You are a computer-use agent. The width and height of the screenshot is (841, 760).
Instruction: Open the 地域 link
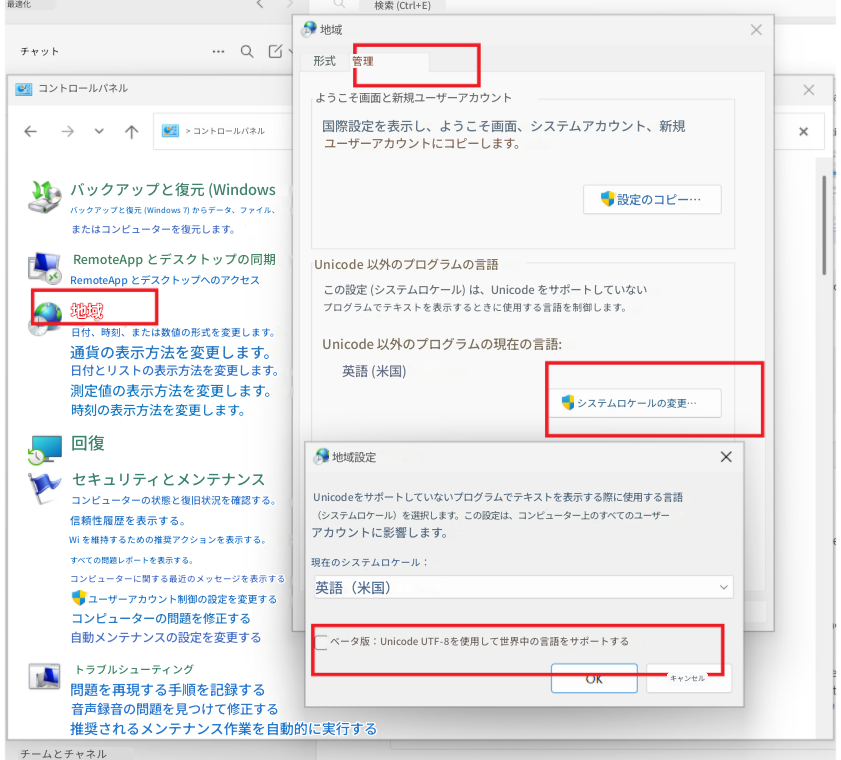tap(87, 311)
